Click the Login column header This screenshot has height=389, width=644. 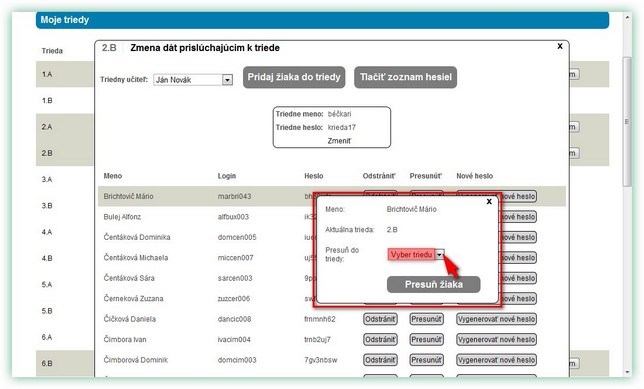point(227,176)
